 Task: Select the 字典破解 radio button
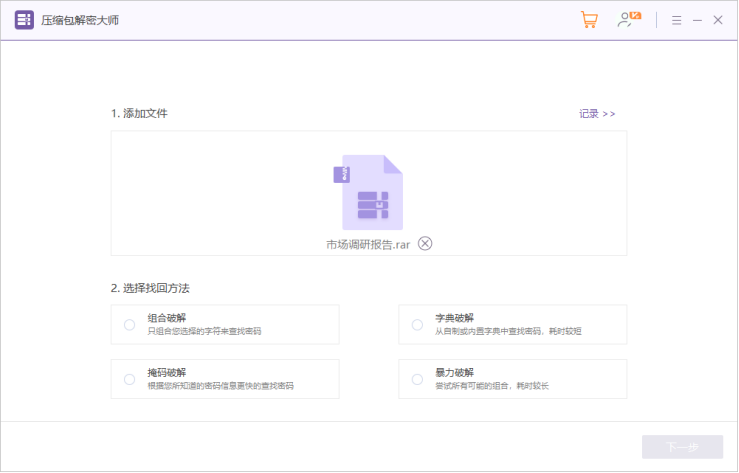point(417,324)
